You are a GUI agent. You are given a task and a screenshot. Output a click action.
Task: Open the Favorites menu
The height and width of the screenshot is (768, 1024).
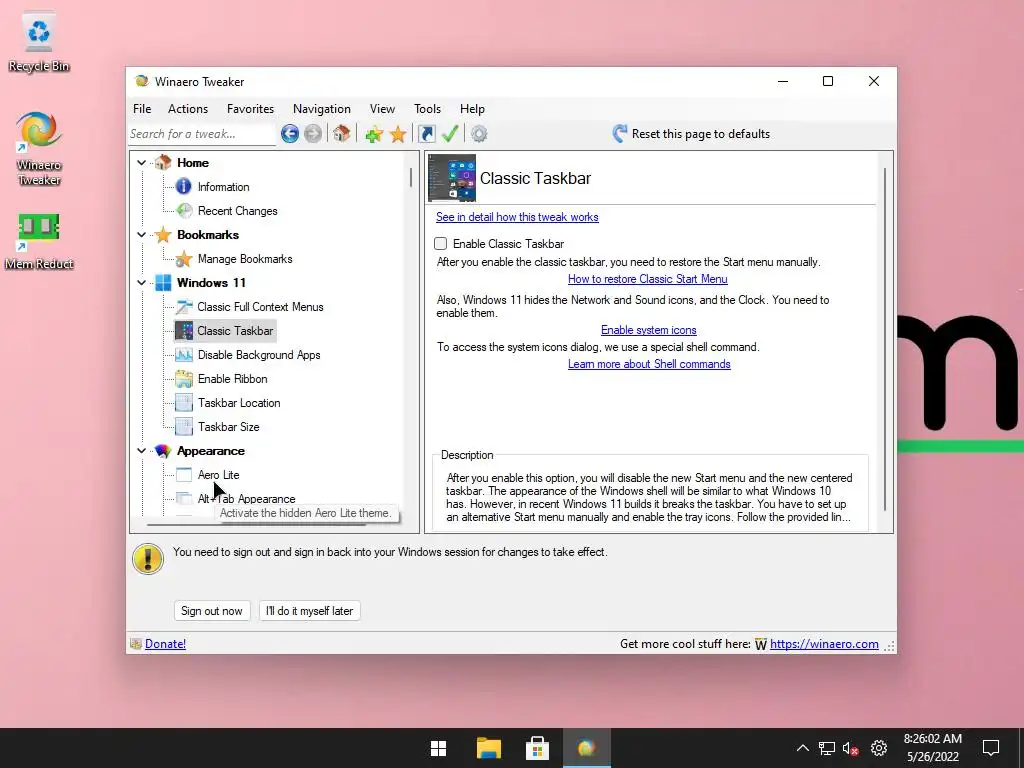pyautogui.click(x=250, y=109)
